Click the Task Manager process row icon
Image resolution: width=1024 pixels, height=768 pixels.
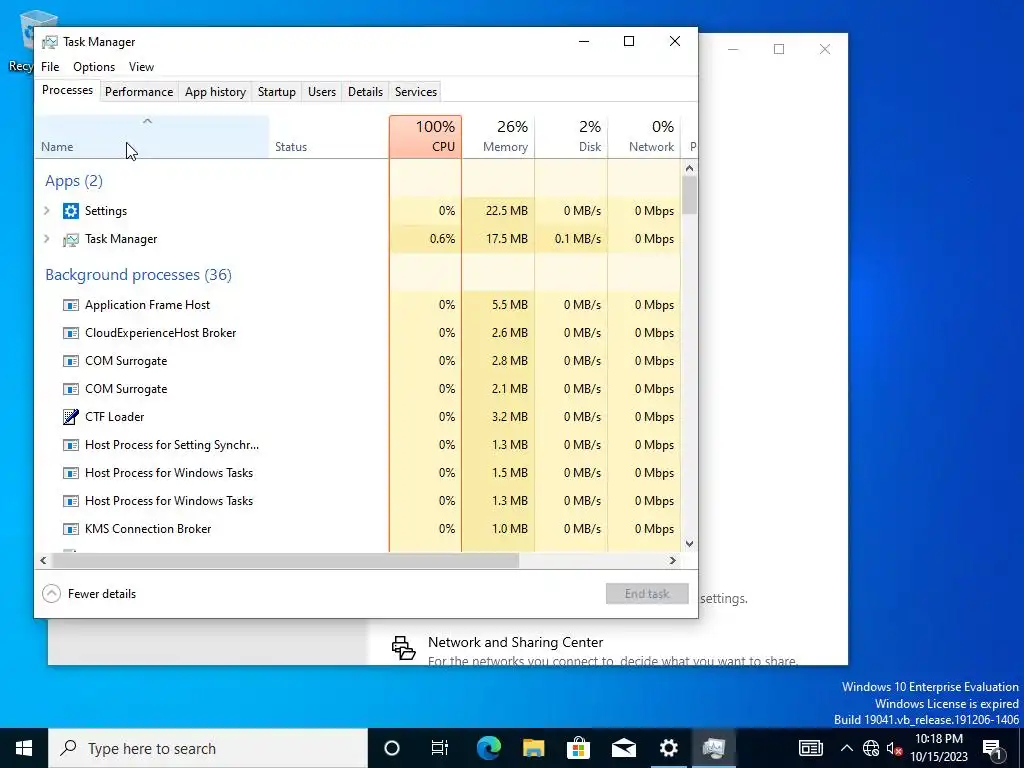click(x=71, y=240)
